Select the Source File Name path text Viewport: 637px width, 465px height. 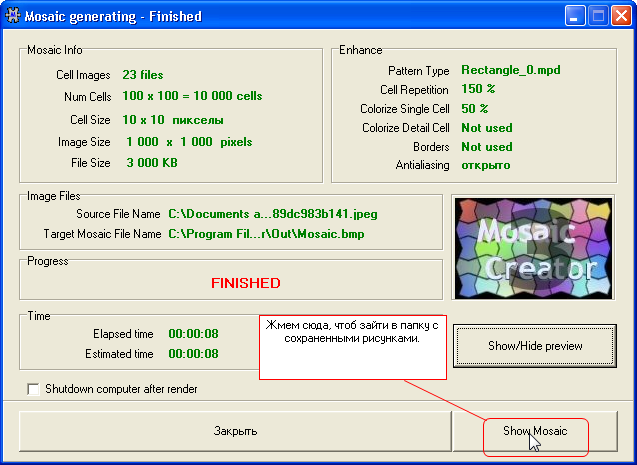pyautogui.click(x=273, y=214)
